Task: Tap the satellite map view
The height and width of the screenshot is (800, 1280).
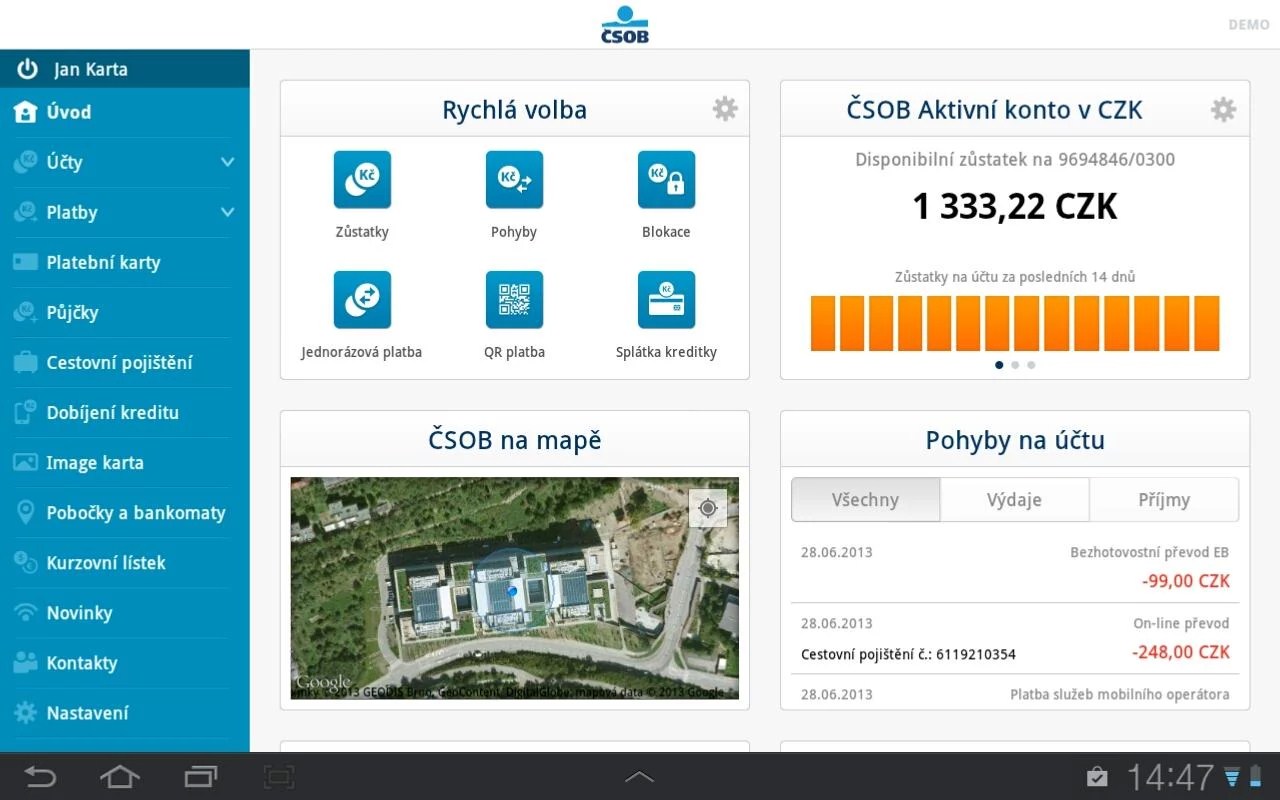Action: [515, 588]
